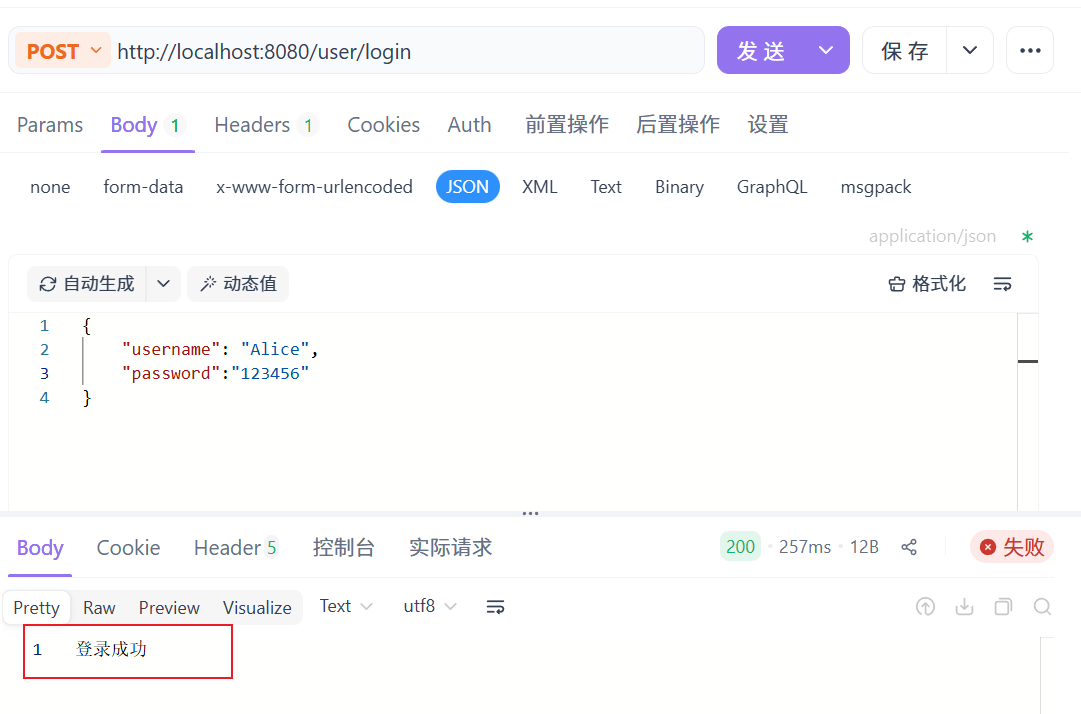
Task: Click the copy response icon
Action: (x=1003, y=606)
